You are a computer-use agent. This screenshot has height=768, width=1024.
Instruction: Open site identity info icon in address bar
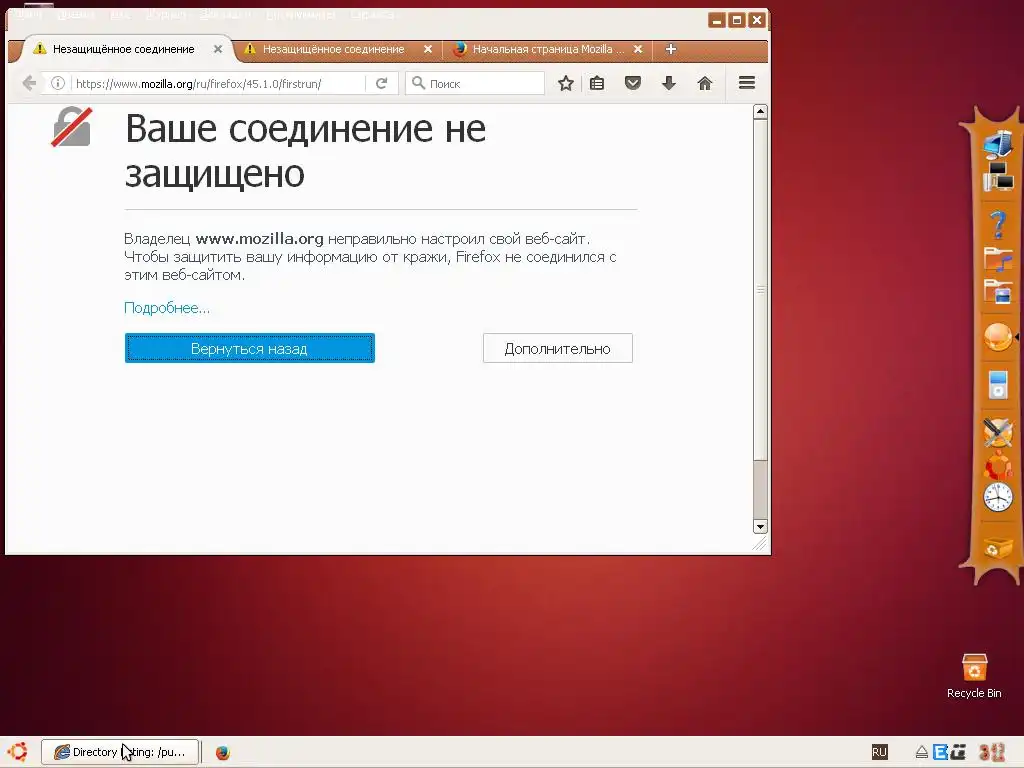pyautogui.click(x=57, y=84)
